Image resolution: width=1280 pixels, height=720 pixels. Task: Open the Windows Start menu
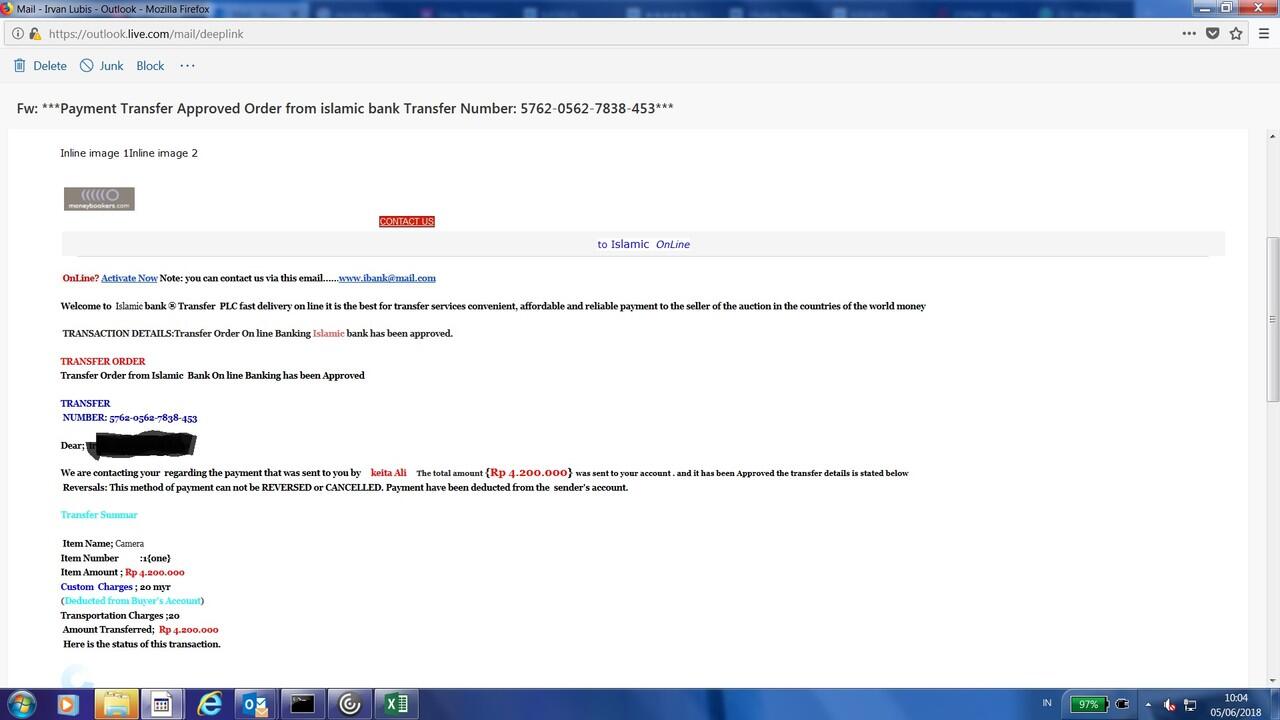pyautogui.click(x=21, y=704)
